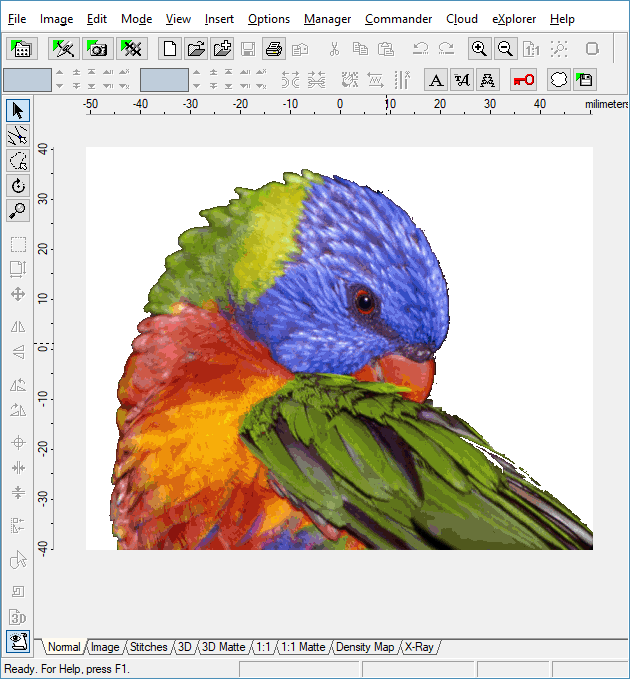Viewport: 630px width, 679px height.
Task: Create a new document with blank page icon
Action: tap(171, 48)
